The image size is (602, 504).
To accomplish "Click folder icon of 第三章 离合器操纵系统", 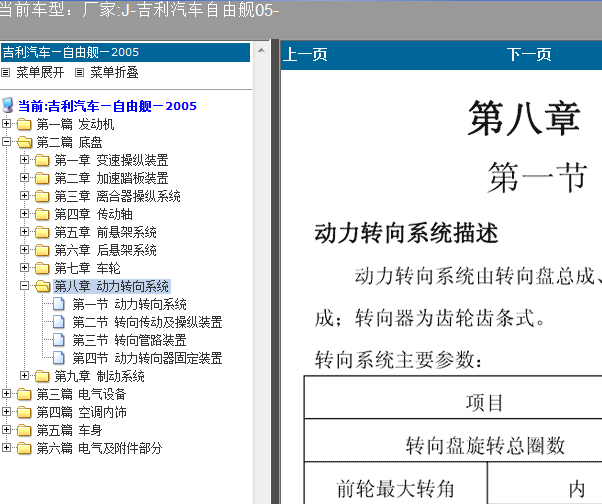I will [42, 196].
